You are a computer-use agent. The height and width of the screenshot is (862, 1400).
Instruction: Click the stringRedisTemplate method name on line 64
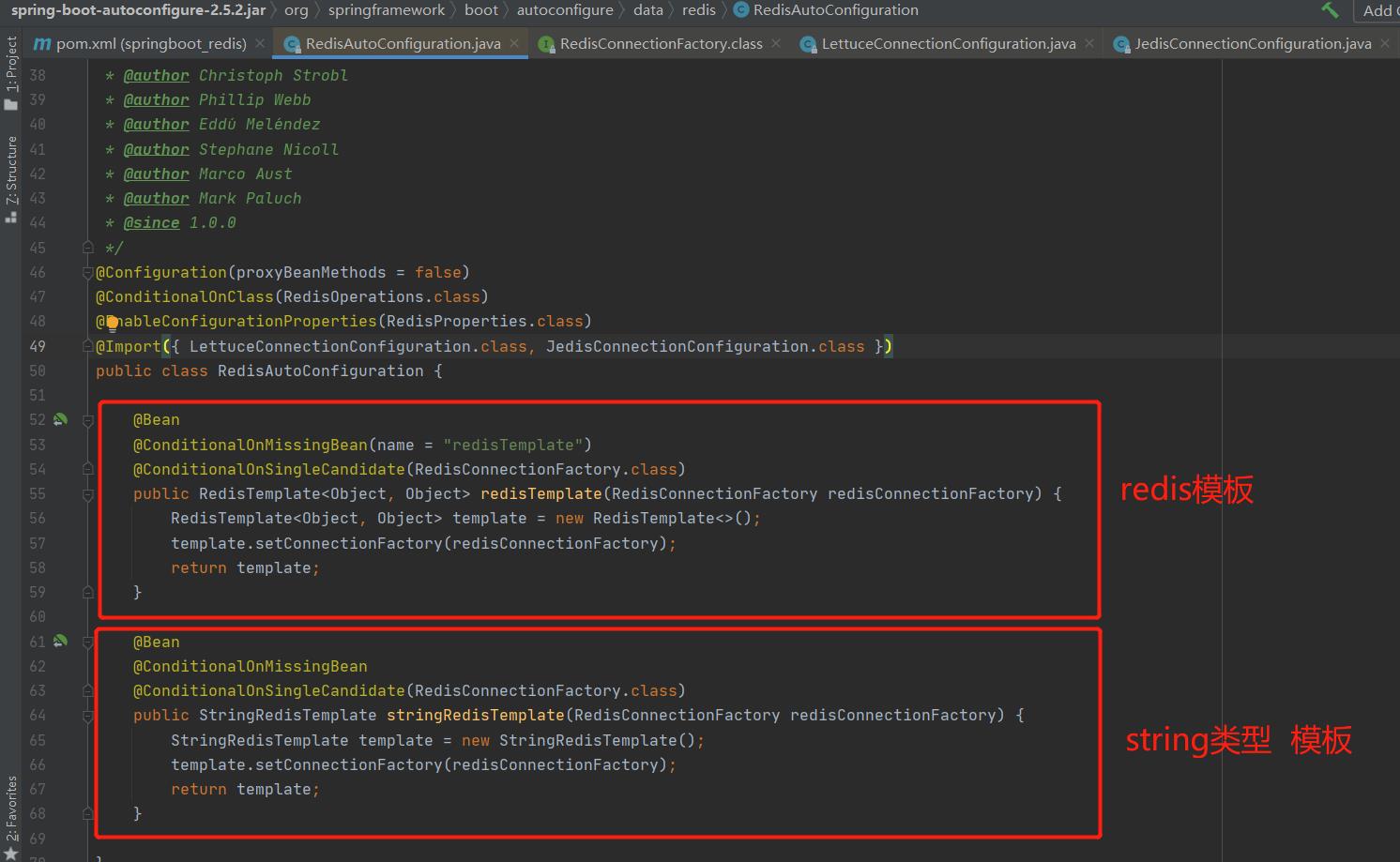(476, 715)
